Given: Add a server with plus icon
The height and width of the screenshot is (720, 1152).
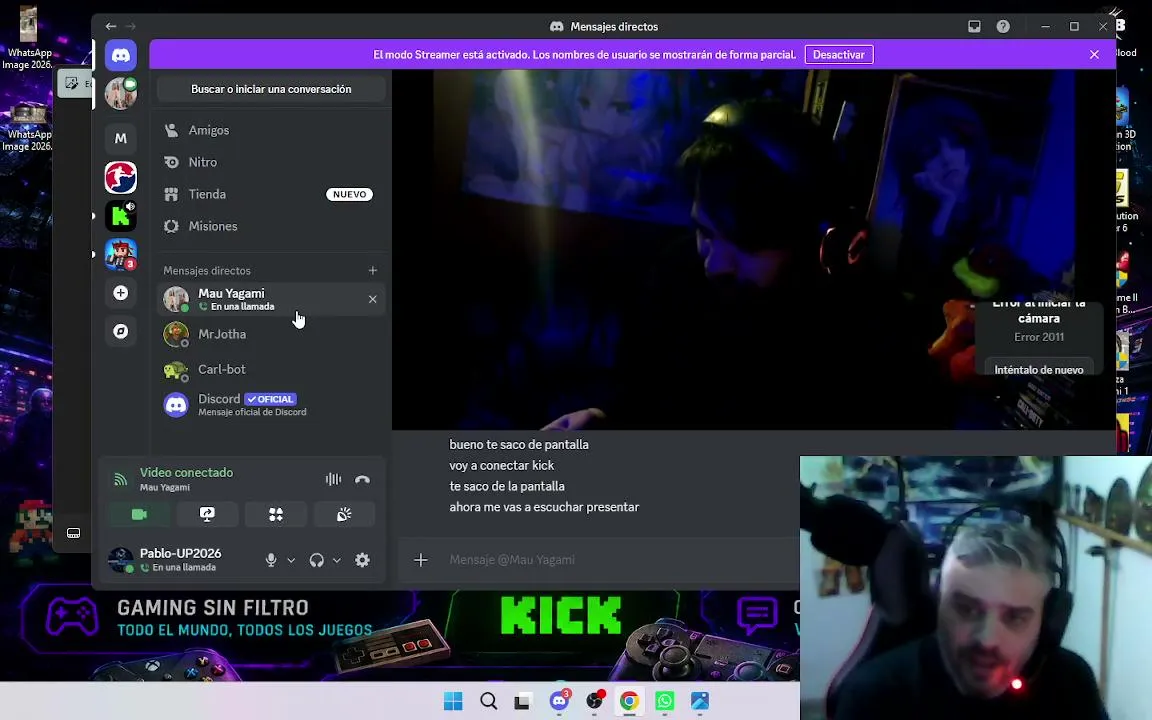Looking at the screenshot, I should point(120,293).
